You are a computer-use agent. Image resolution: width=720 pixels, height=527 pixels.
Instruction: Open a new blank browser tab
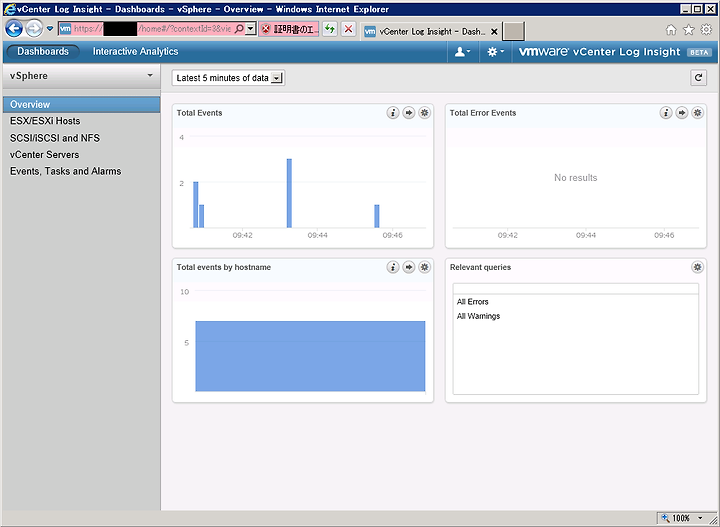click(513, 31)
